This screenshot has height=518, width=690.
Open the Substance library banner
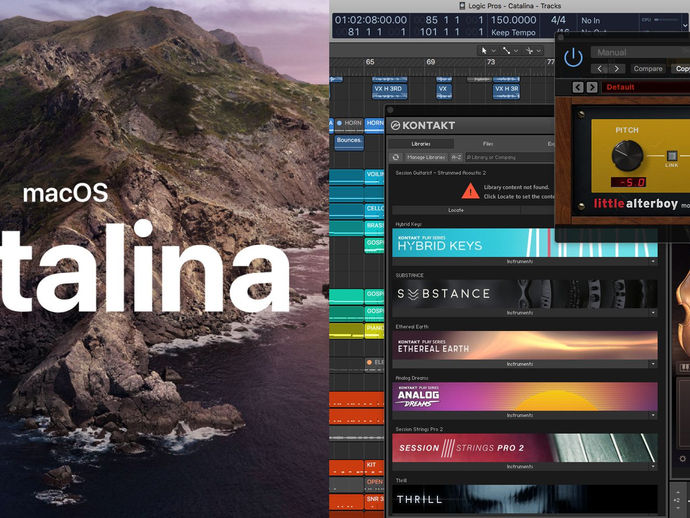click(525, 294)
